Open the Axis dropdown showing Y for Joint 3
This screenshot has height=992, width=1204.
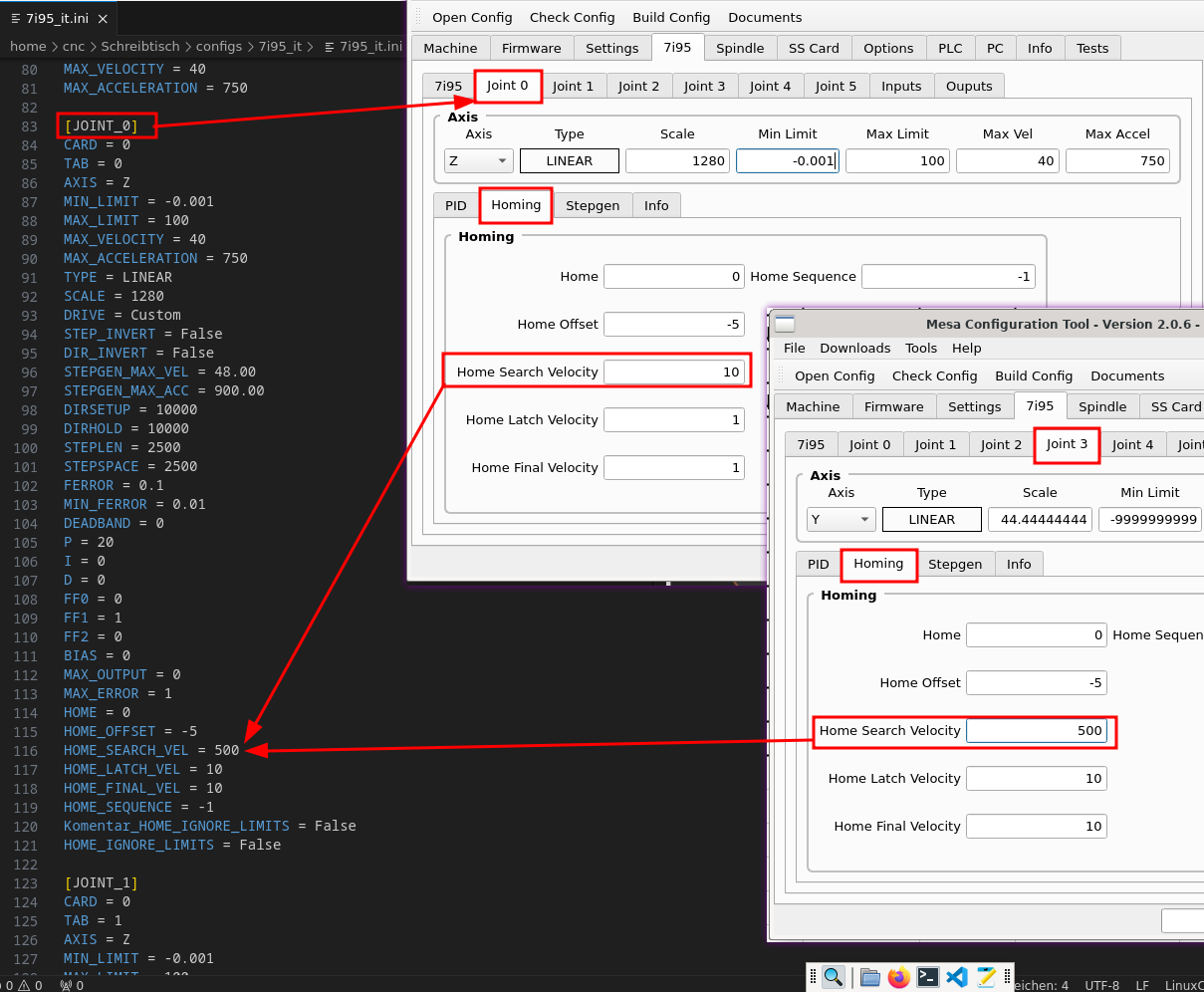[x=841, y=519]
